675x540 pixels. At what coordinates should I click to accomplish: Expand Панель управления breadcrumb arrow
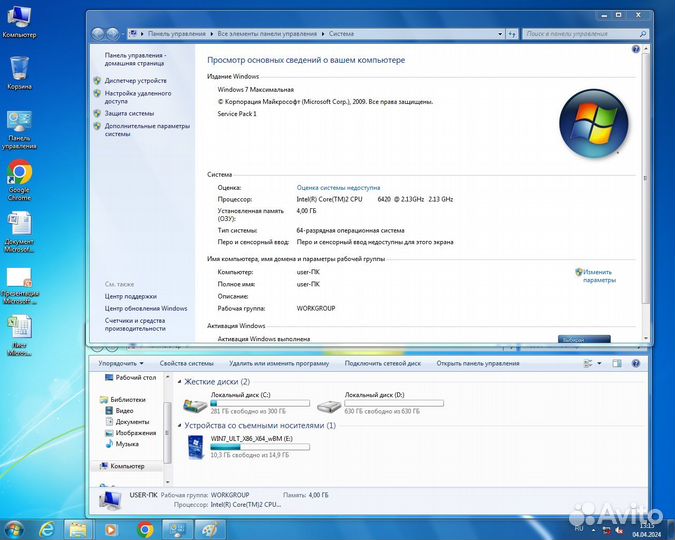click(x=212, y=34)
